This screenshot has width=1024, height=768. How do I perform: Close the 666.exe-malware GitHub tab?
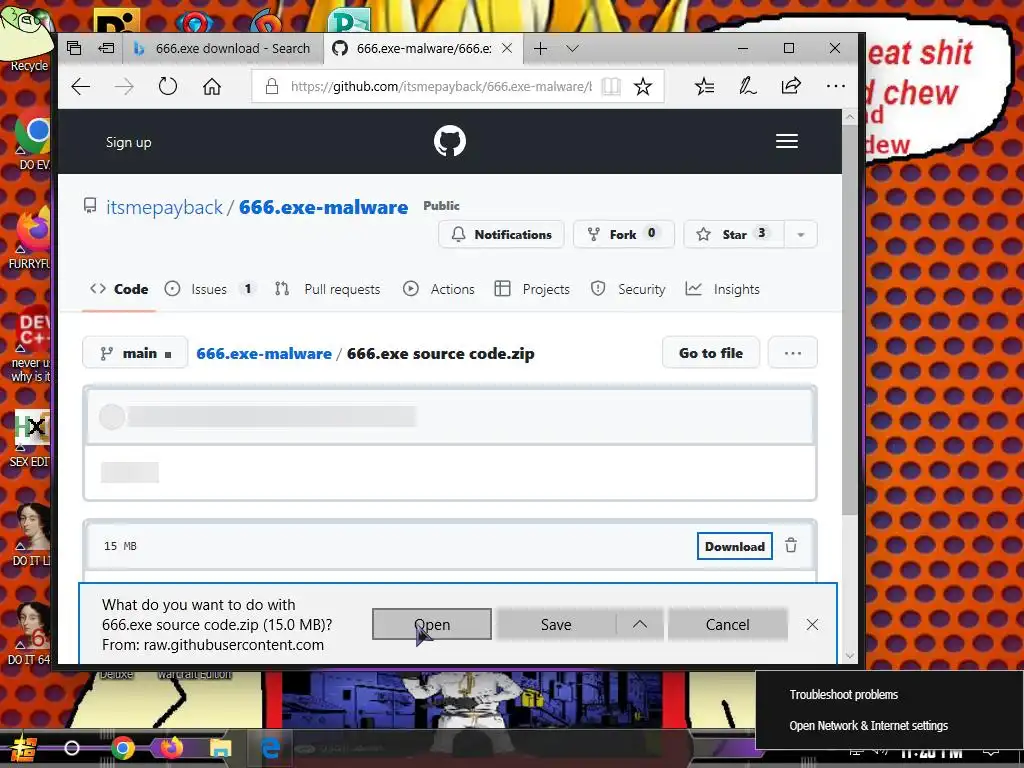tap(507, 48)
